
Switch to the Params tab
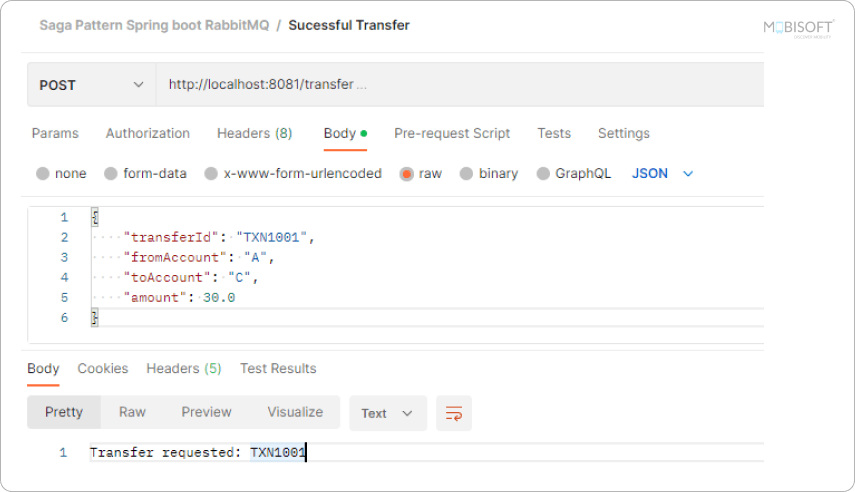55,134
